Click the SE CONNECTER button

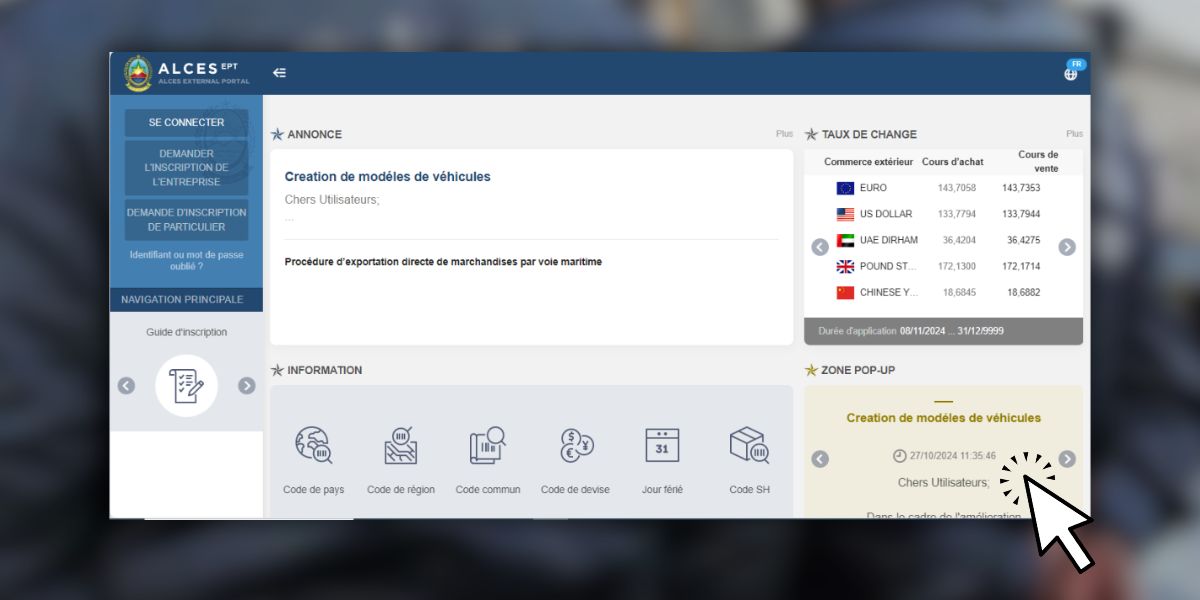click(x=186, y=122)
